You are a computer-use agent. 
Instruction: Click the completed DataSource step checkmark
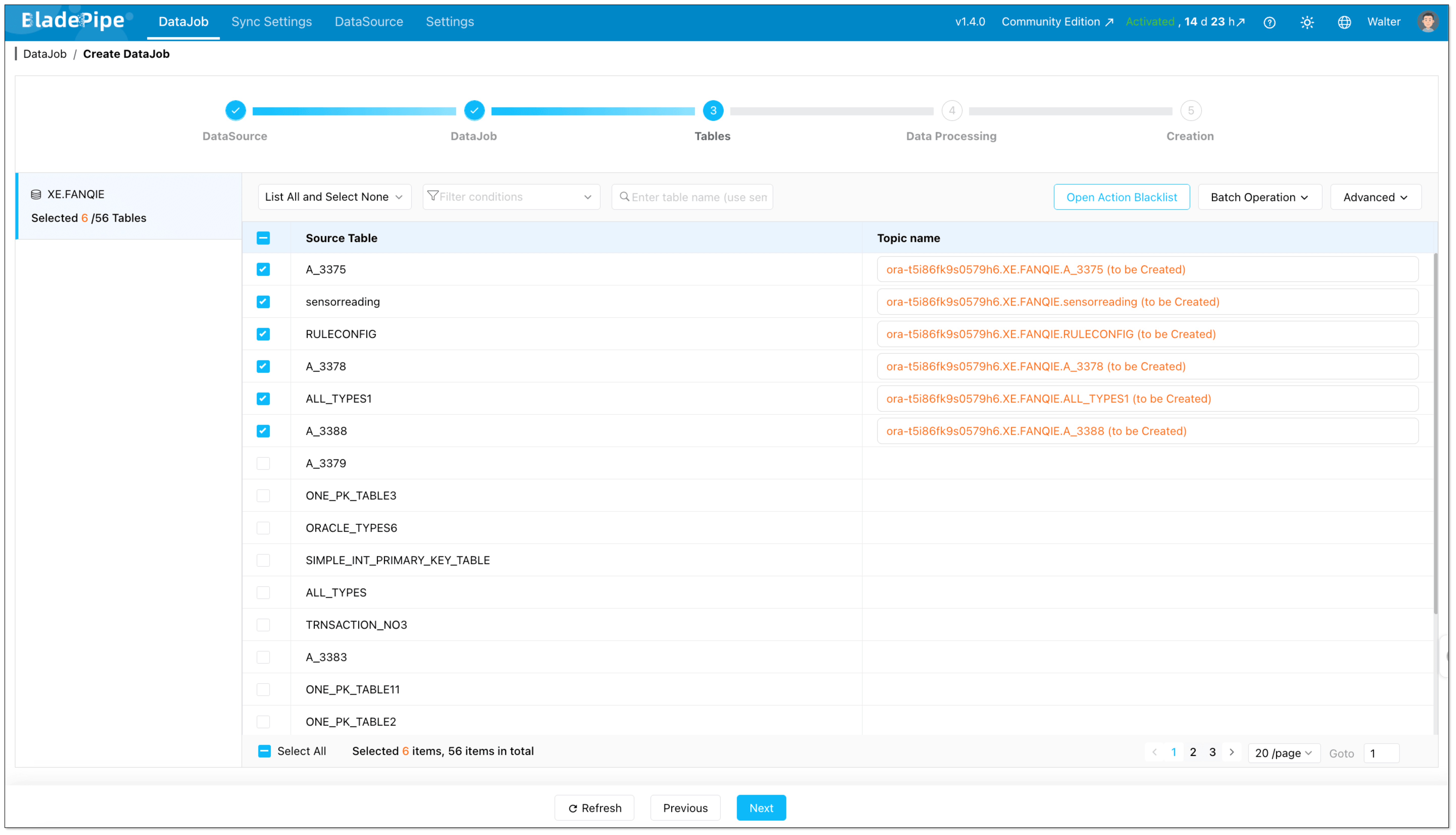(x=235, y=111)
